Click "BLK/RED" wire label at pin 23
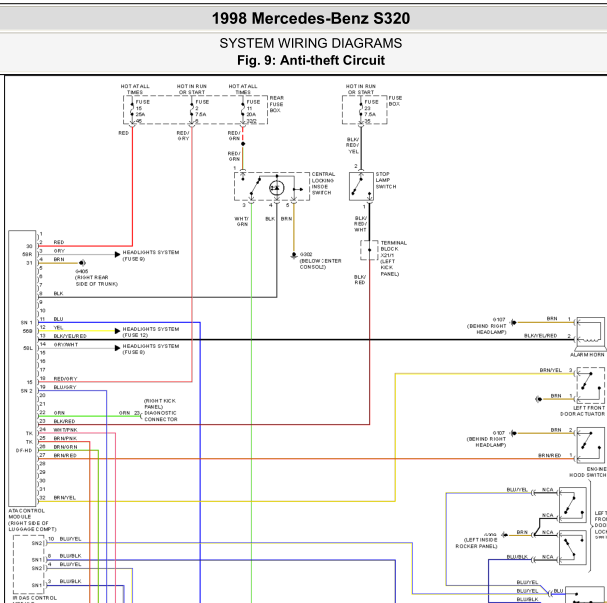 (x=64, y=421)
